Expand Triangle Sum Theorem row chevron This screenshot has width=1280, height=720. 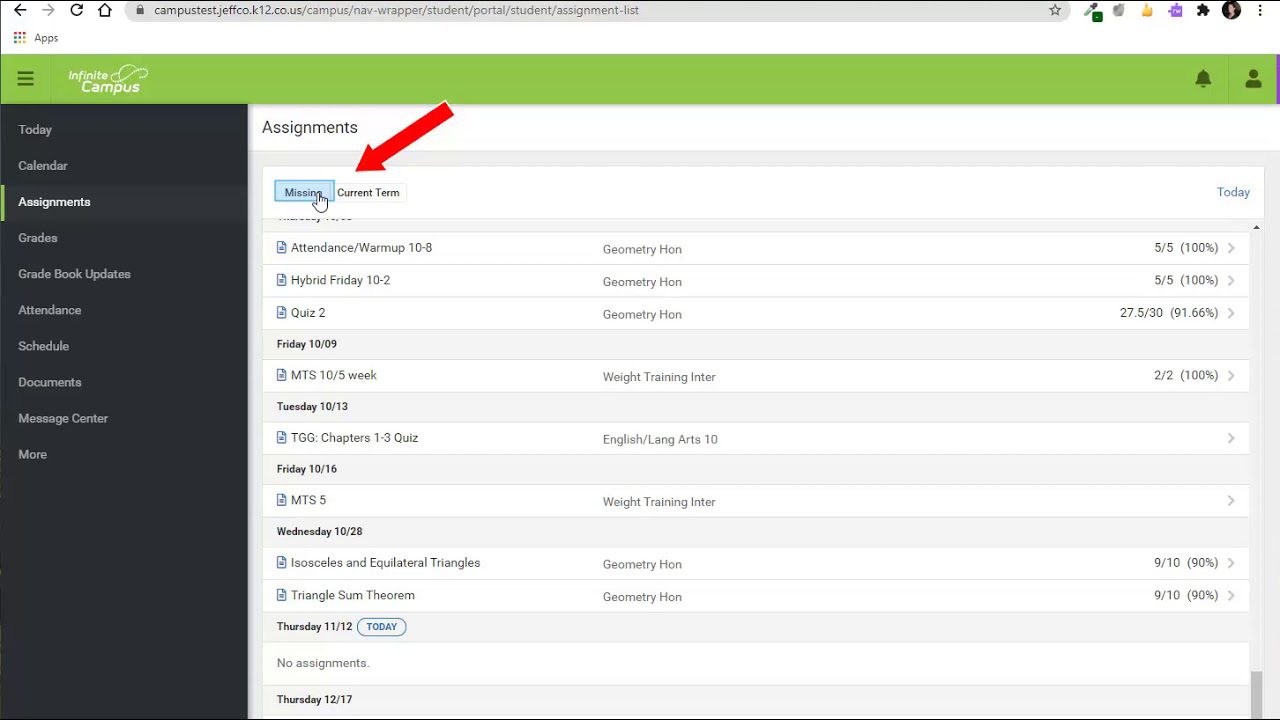tap(1231, 595)
